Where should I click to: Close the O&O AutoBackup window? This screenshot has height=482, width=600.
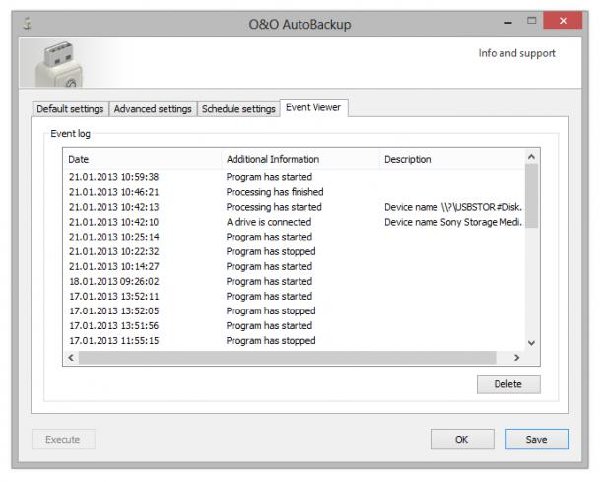pos(563,21)
